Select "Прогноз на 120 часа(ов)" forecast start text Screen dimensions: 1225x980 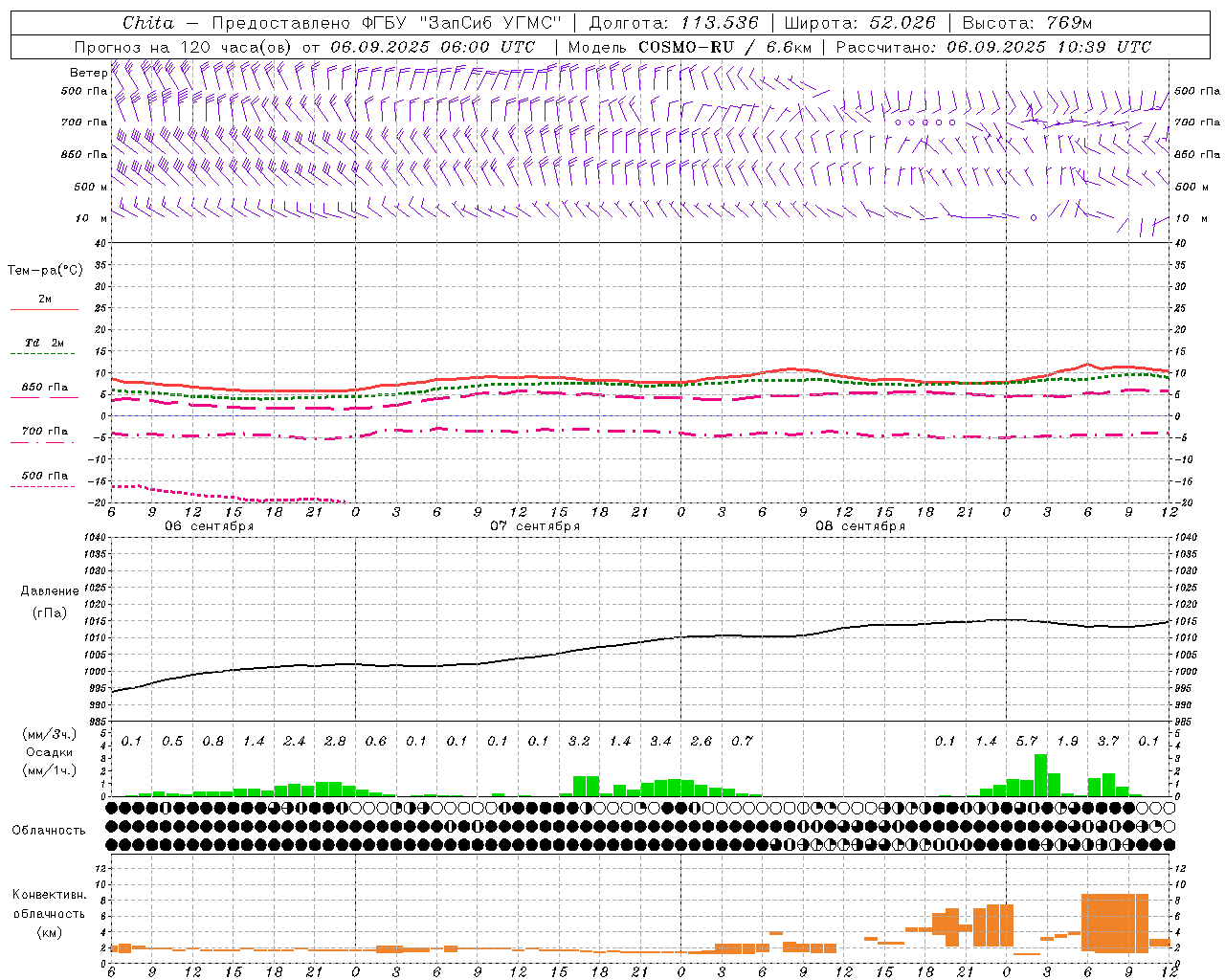(x=185, y=47)
